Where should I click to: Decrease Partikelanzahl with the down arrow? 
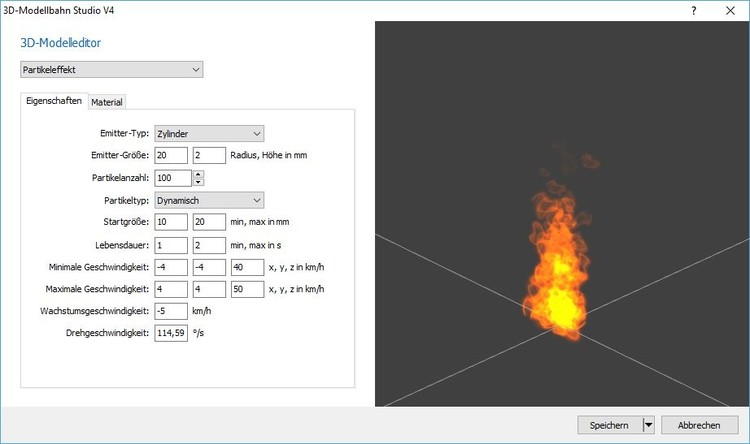click(198, 182)
